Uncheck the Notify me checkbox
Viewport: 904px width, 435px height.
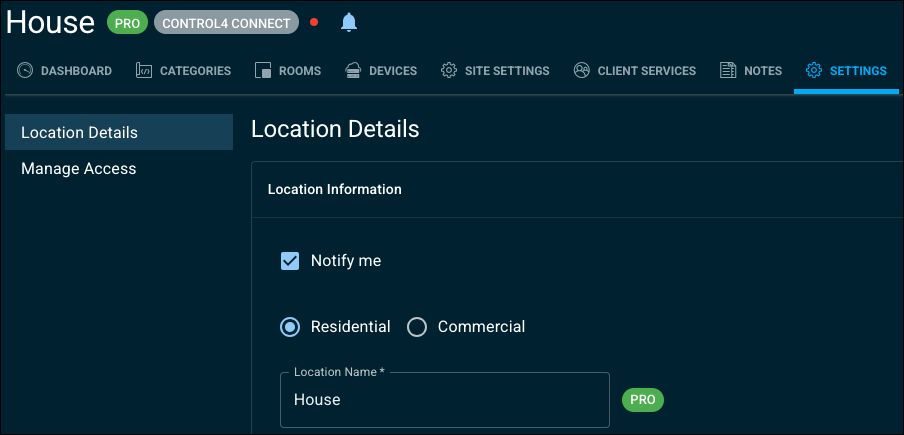click(x=290, y=261)
